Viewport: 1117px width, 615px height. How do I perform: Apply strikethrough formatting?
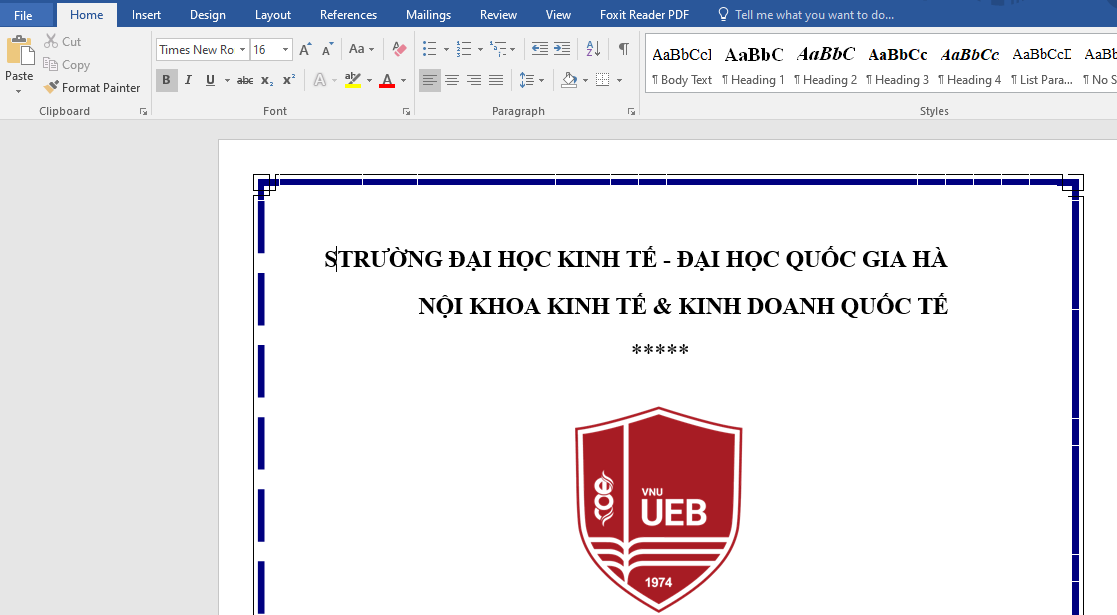click(x=244, y=81)
